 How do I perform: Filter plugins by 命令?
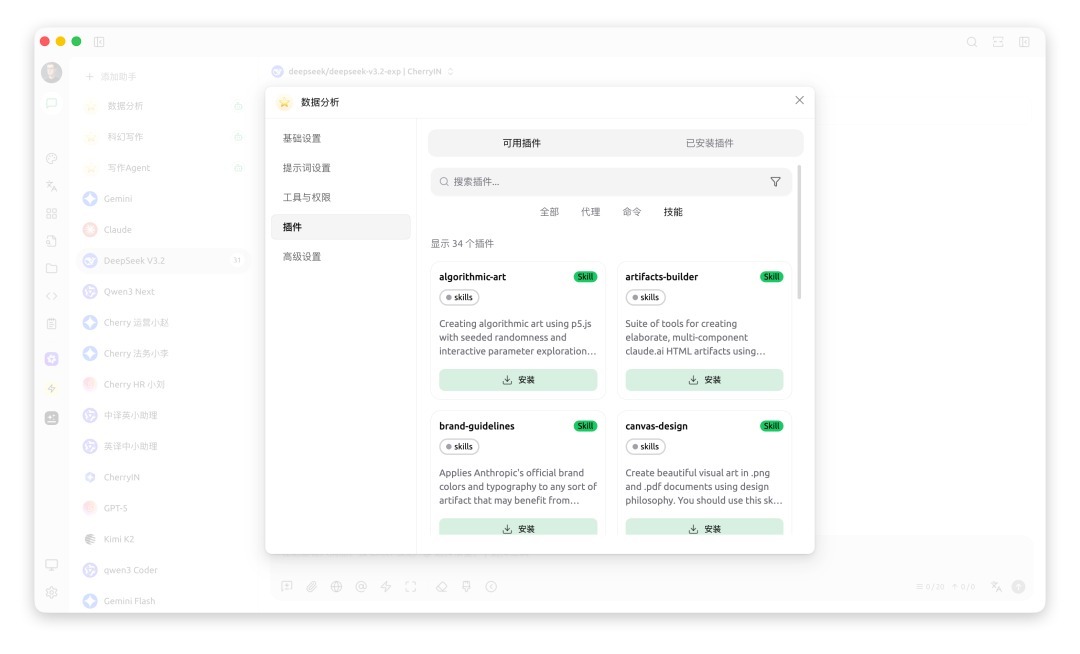point(632,212)
